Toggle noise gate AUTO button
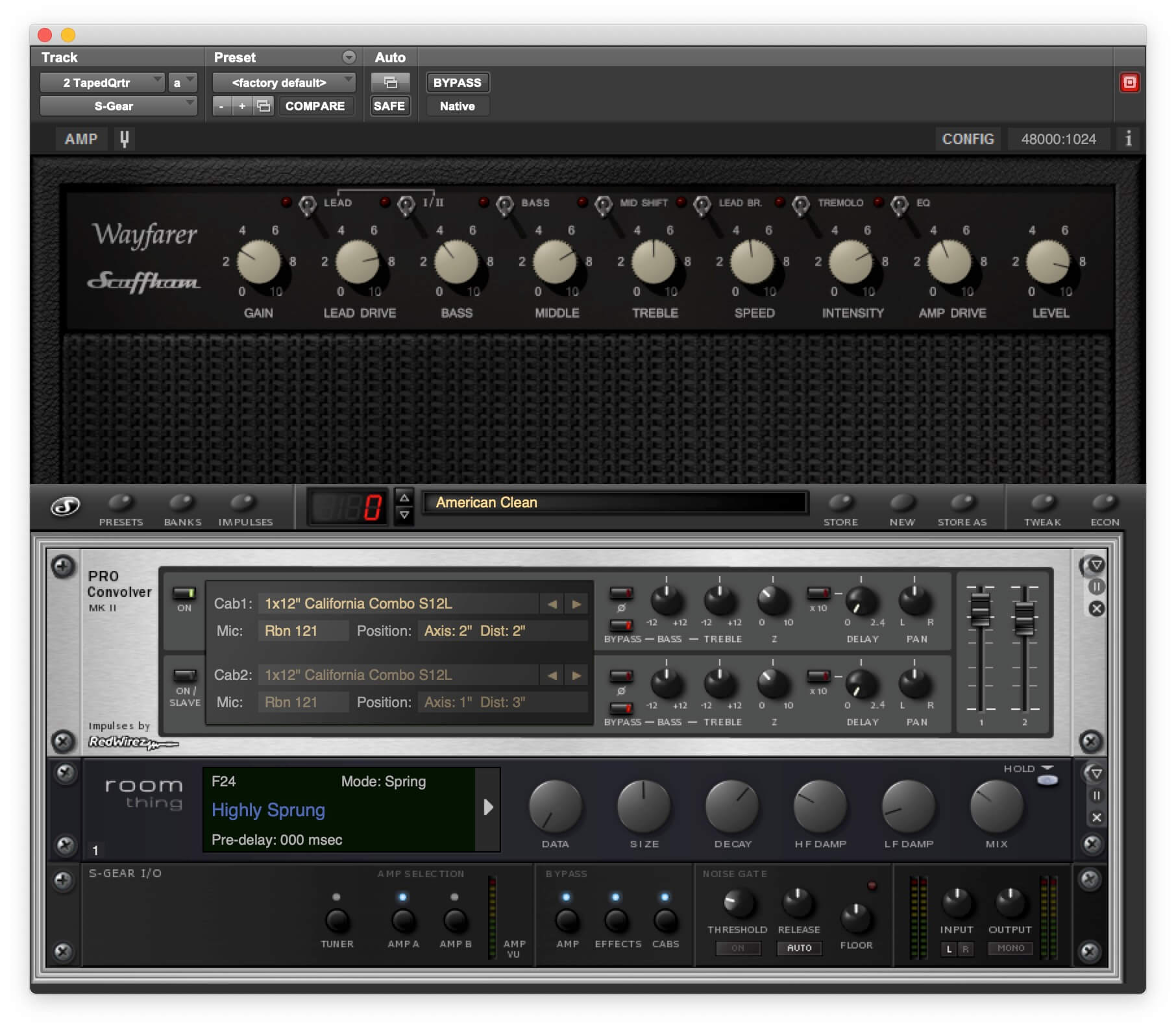1176x1029 pixels. [799, 948]
